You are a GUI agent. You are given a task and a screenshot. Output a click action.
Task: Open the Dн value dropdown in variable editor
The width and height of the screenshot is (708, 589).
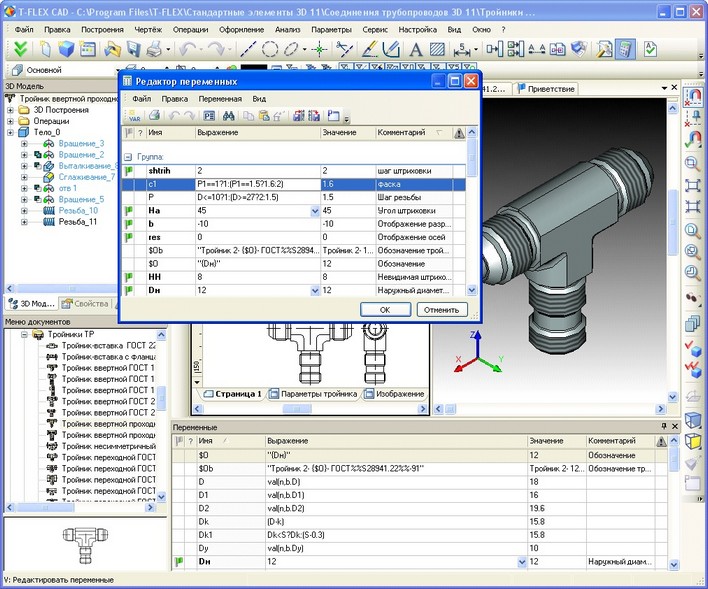[x=315, y=290]
